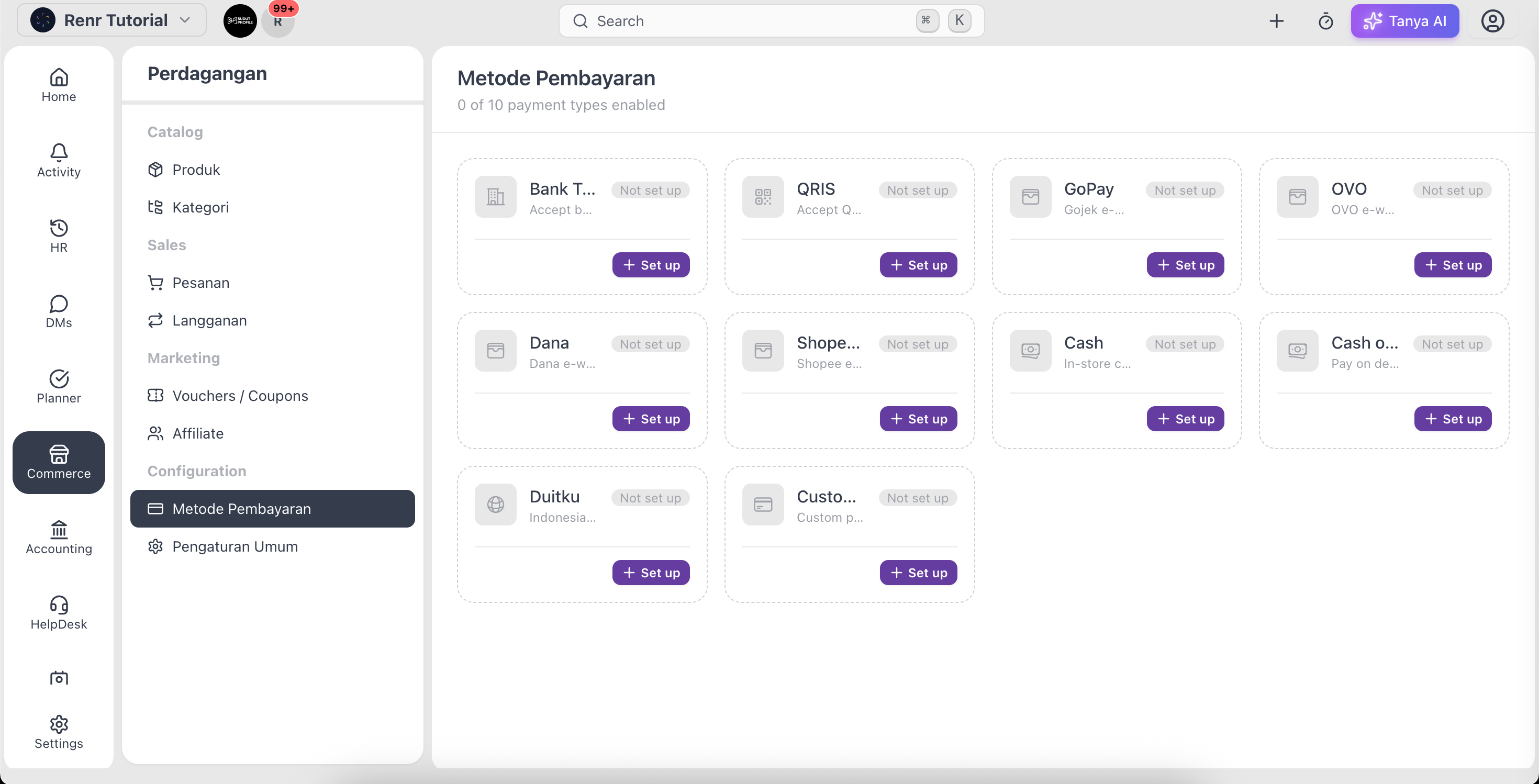Set up Bank Transfer payment
Screen dimensions: 1539x784
click(651, 265)
